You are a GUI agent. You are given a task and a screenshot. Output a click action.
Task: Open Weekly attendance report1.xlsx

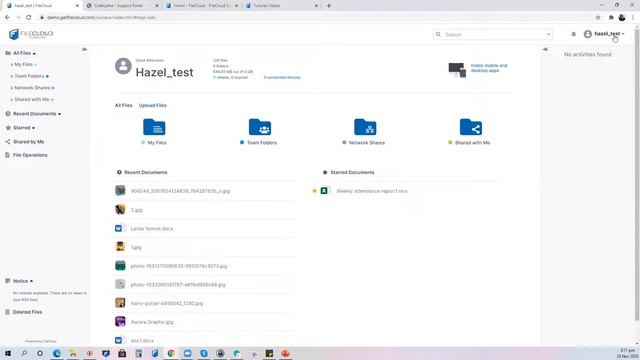[372, 191]
